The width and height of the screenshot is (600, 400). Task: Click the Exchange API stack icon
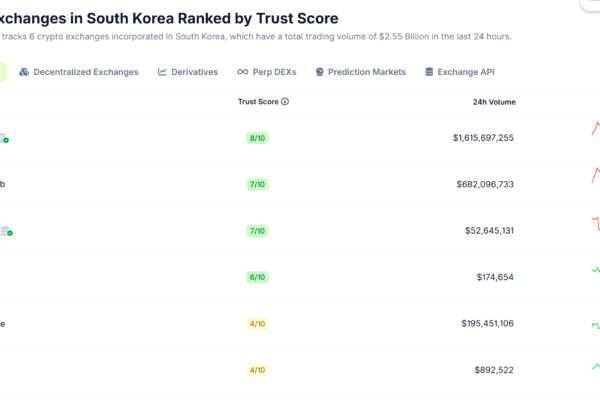click(429, 72)
